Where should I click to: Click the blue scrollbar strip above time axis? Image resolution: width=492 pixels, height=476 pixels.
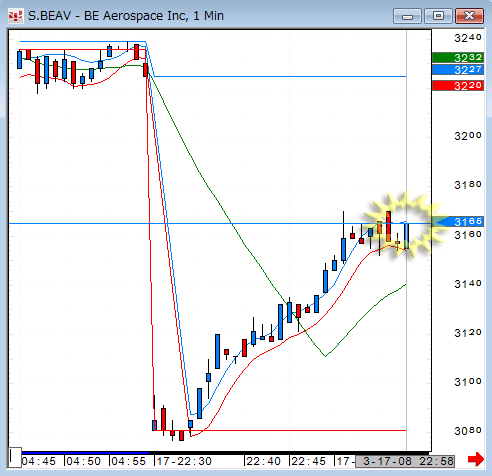[x=81, y=453]
